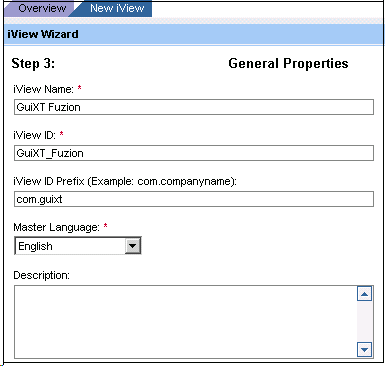
Task: Click the General Properties heading
Action: point(288,63)
